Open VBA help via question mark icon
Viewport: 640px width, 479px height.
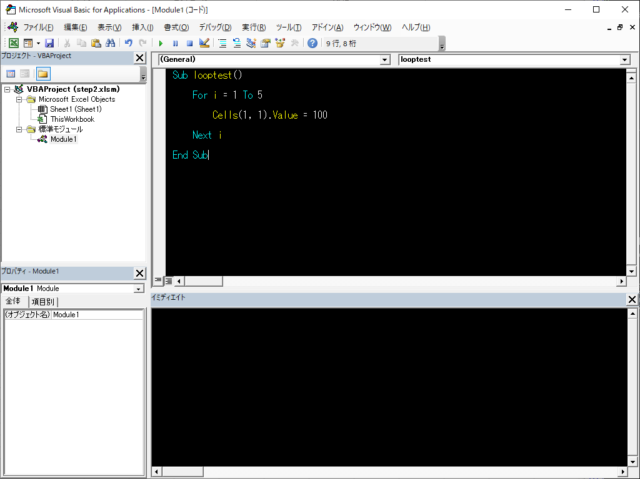pyautogui.click(x=313, y=44)
